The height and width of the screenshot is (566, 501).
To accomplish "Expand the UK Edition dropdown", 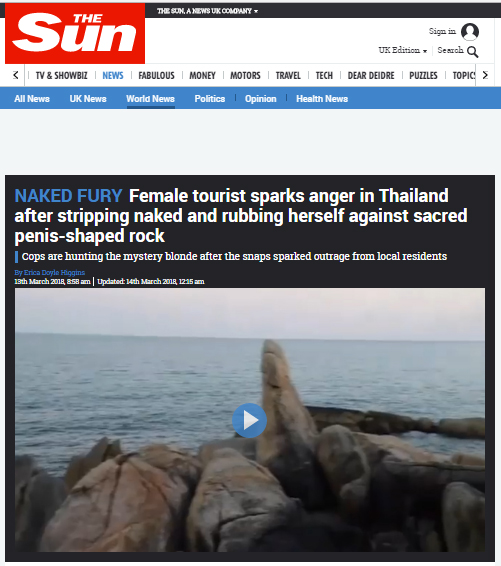I will coord(402,50).
